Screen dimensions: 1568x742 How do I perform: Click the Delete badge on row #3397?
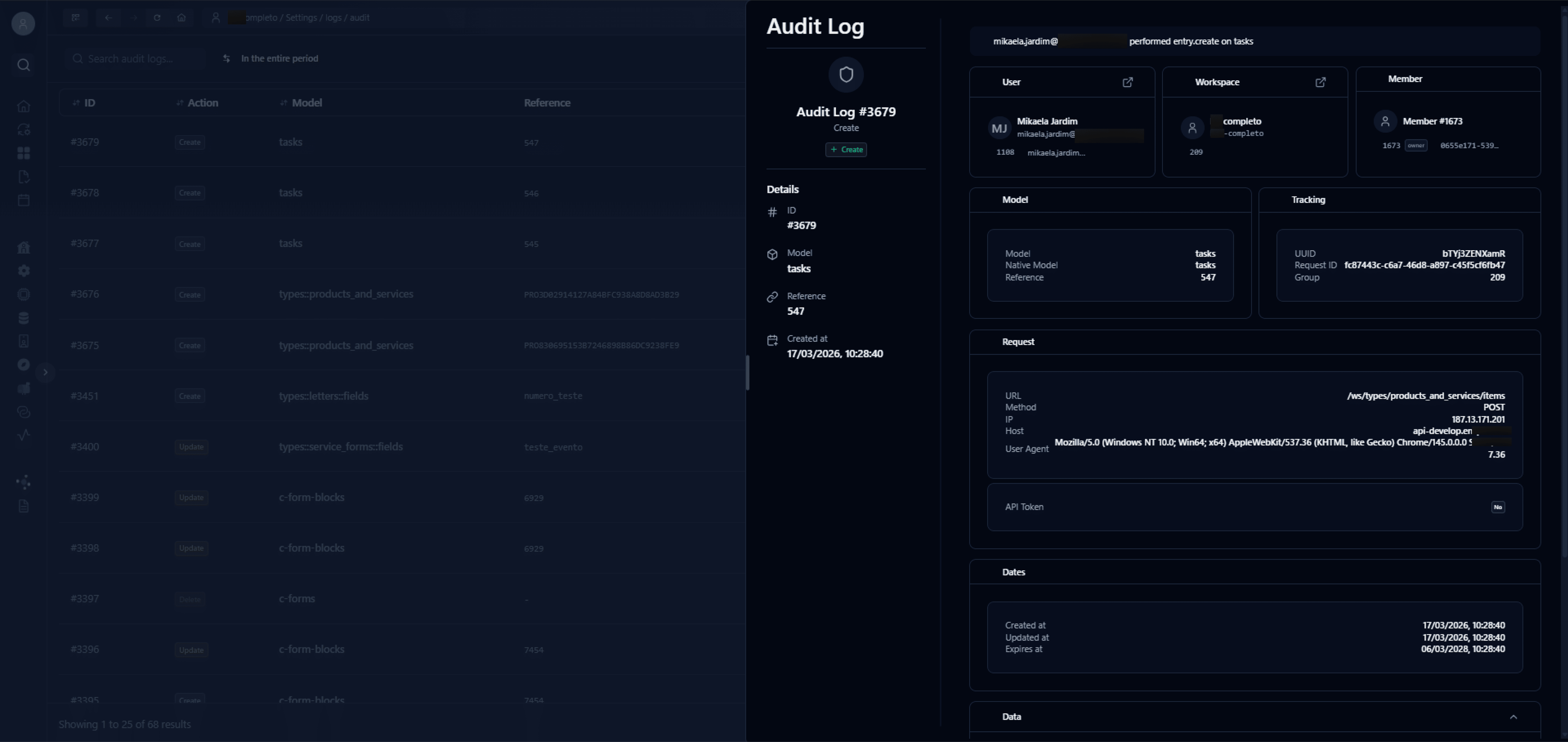click(190, 600)
